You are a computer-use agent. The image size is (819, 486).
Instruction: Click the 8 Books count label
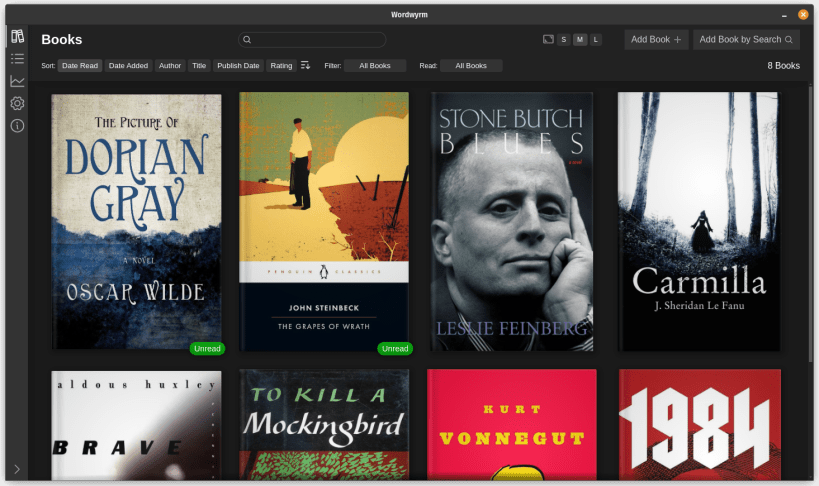click(783, 65)
